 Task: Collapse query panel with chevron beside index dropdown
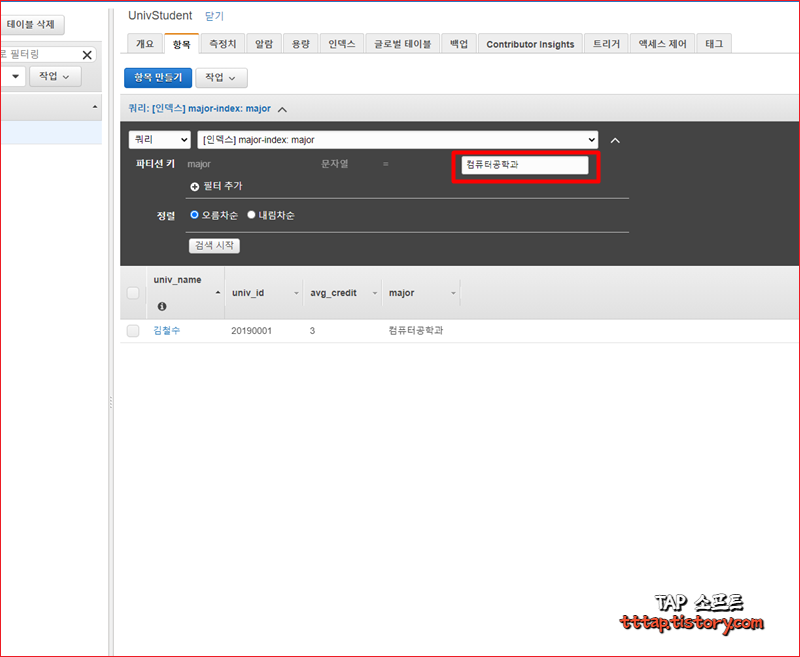pos(615,140)
